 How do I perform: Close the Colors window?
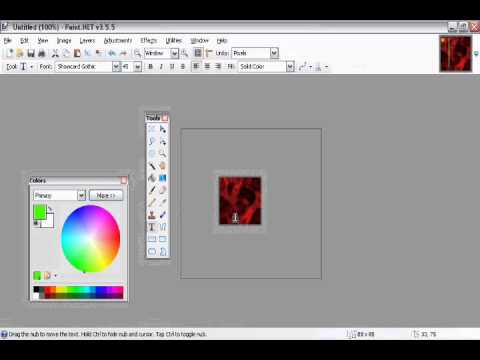[124, 180]
